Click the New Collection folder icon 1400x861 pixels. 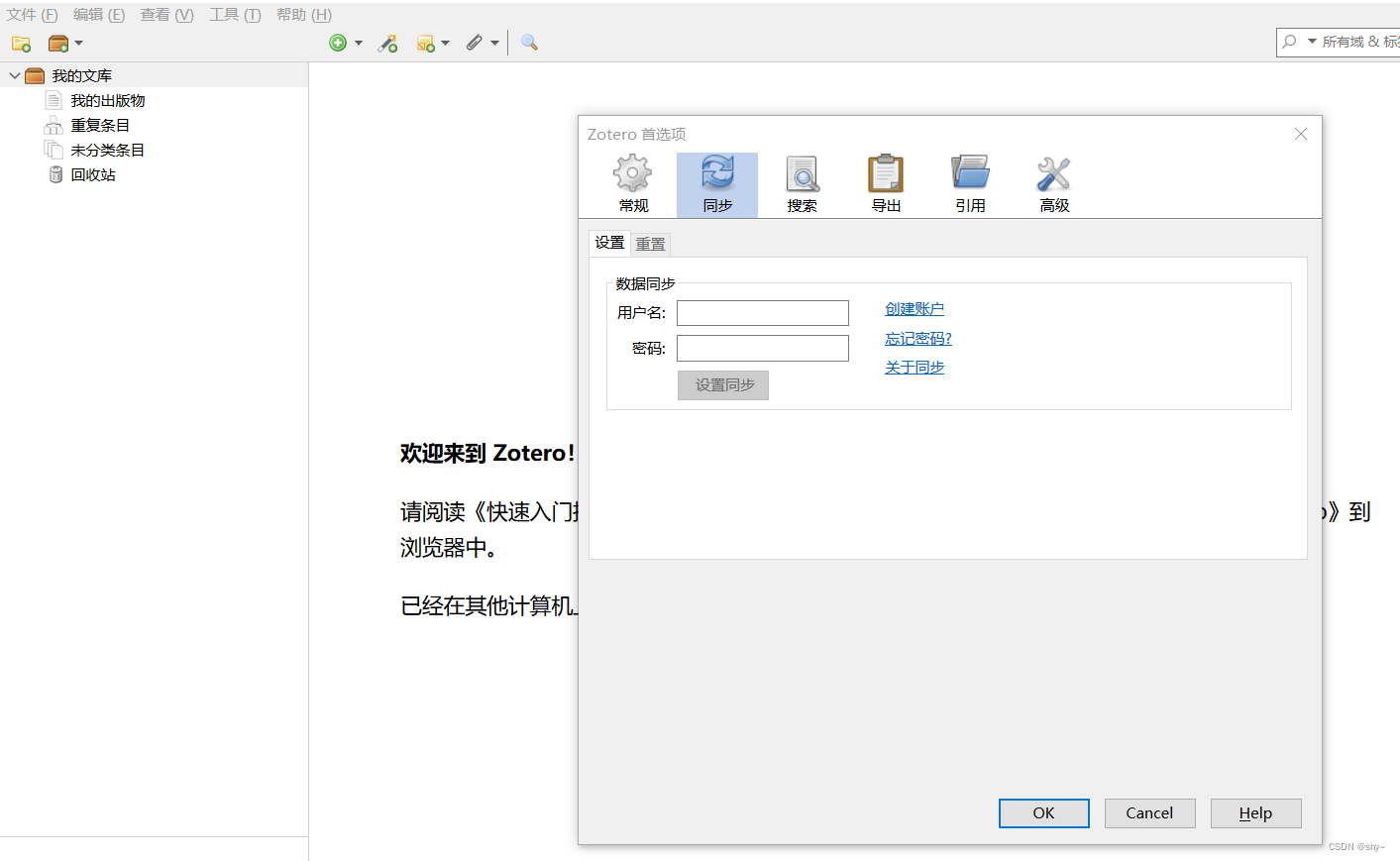[x=21, y=44]
